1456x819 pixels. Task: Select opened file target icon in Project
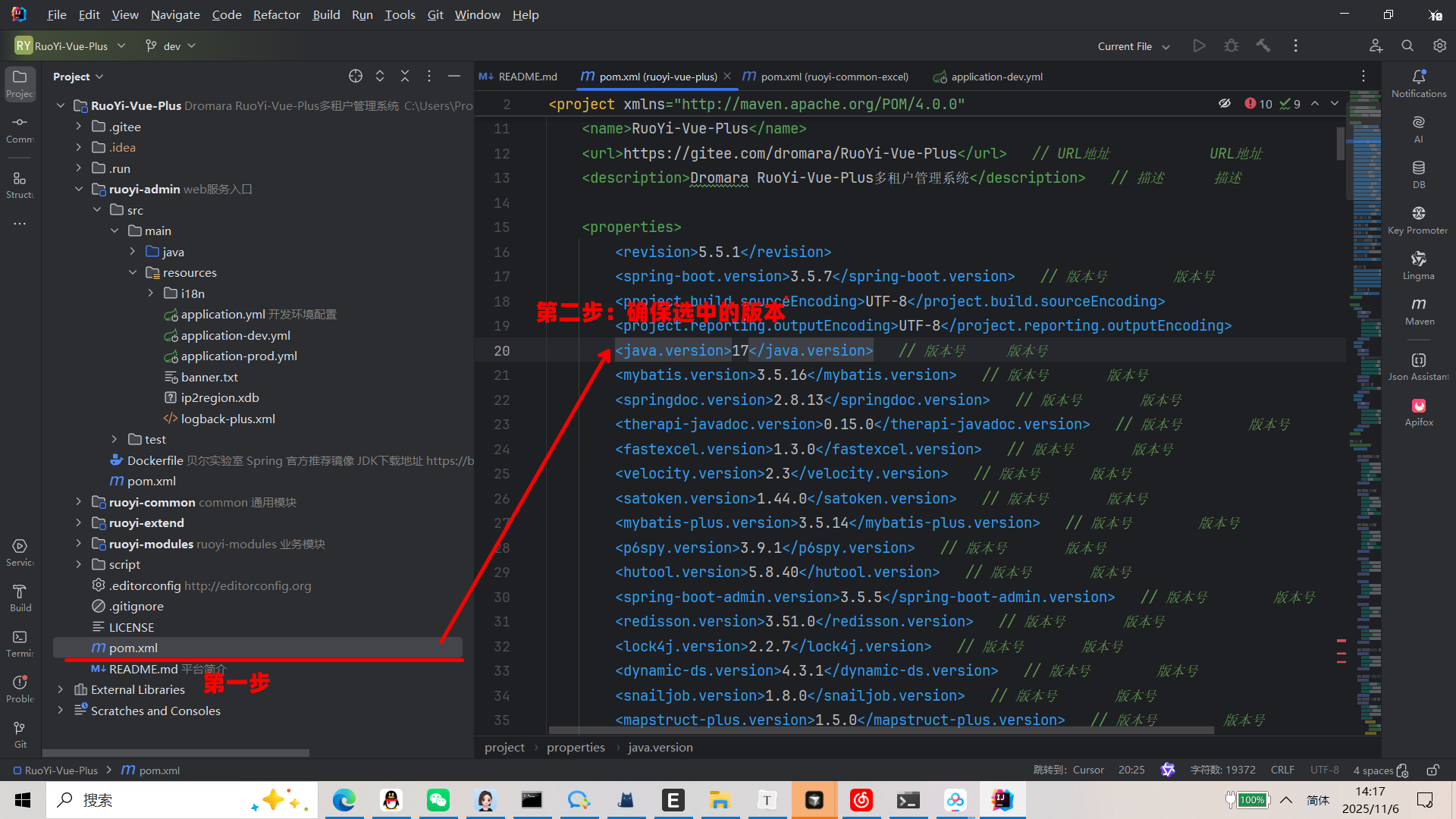[x=356, y=77]
